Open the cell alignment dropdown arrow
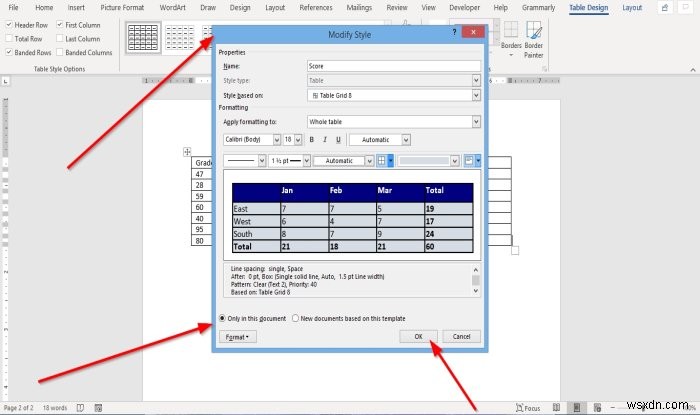700x415 pixels. [x=478, y=161]
